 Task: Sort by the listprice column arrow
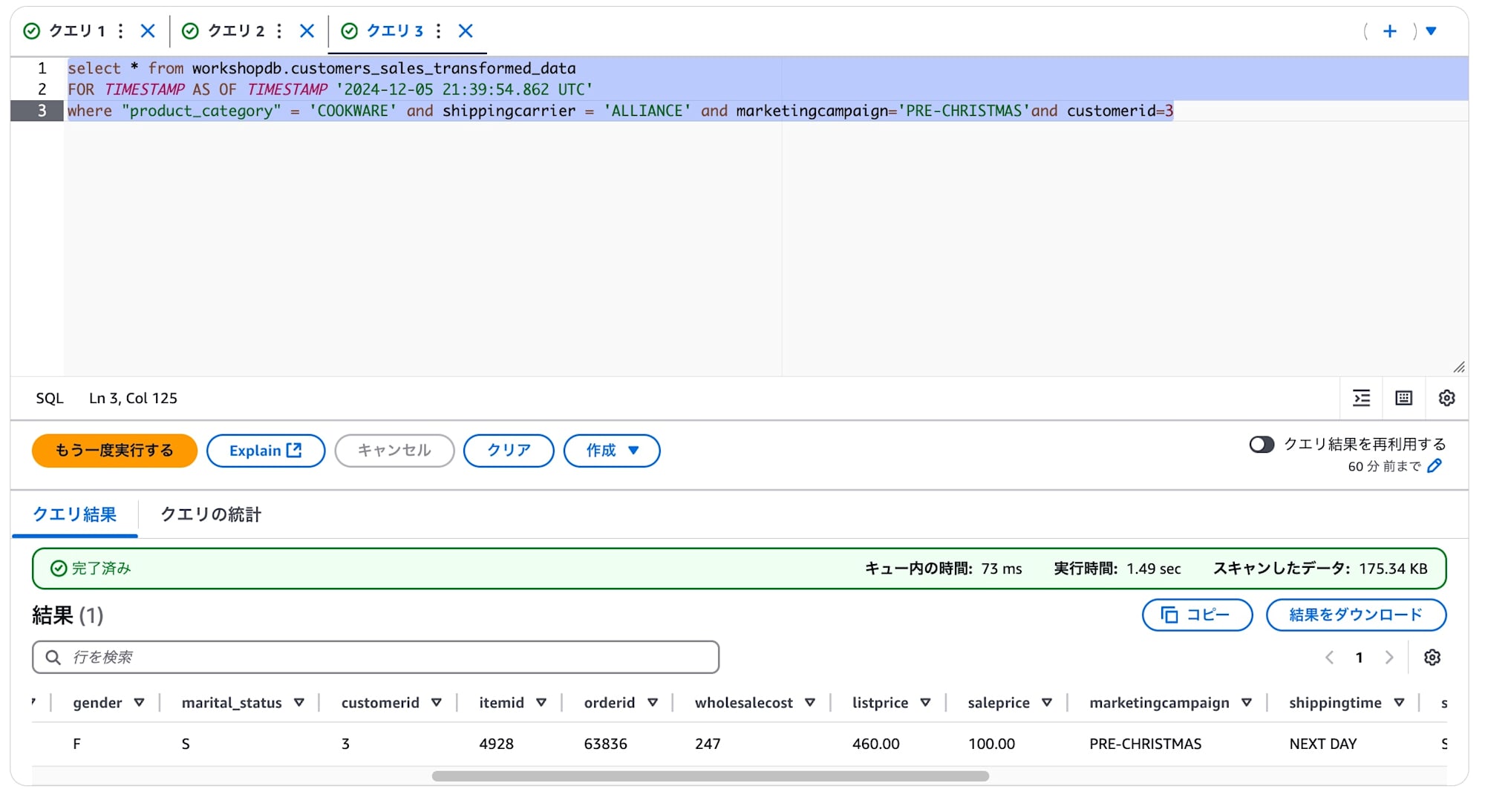925,703
